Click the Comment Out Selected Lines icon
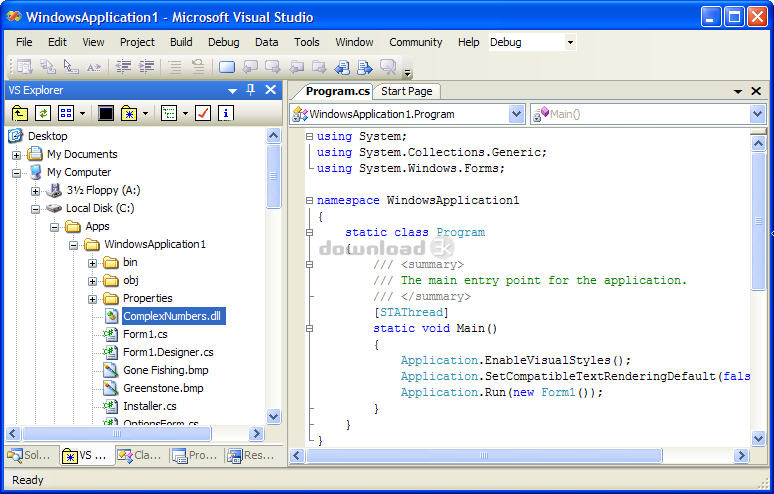Screen dimensions: 774x494 coord(175,67)
